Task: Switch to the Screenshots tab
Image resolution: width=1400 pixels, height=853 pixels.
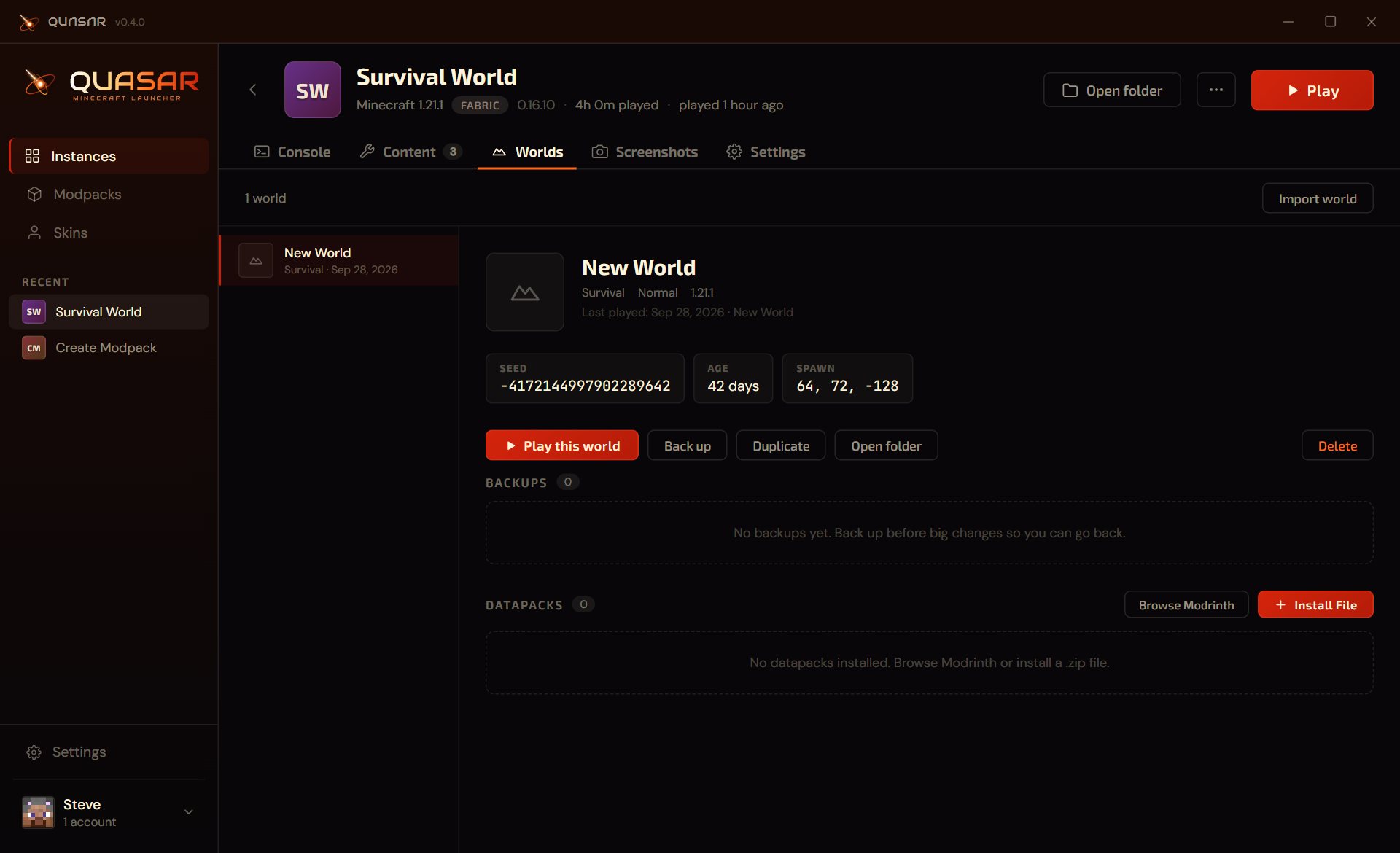Action: [x=645, y=152]
